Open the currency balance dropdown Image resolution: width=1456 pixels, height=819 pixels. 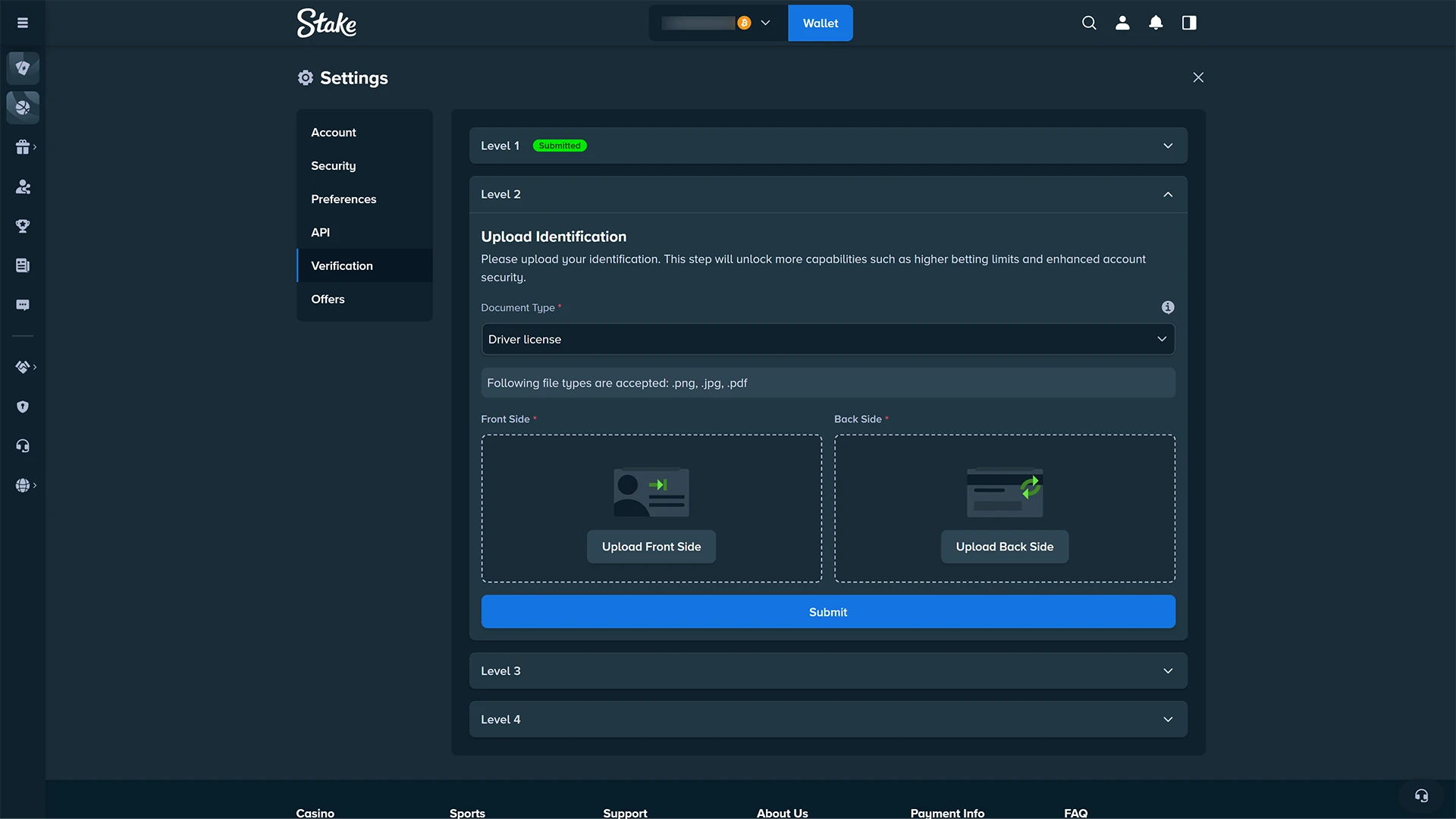tap(717, 23)
